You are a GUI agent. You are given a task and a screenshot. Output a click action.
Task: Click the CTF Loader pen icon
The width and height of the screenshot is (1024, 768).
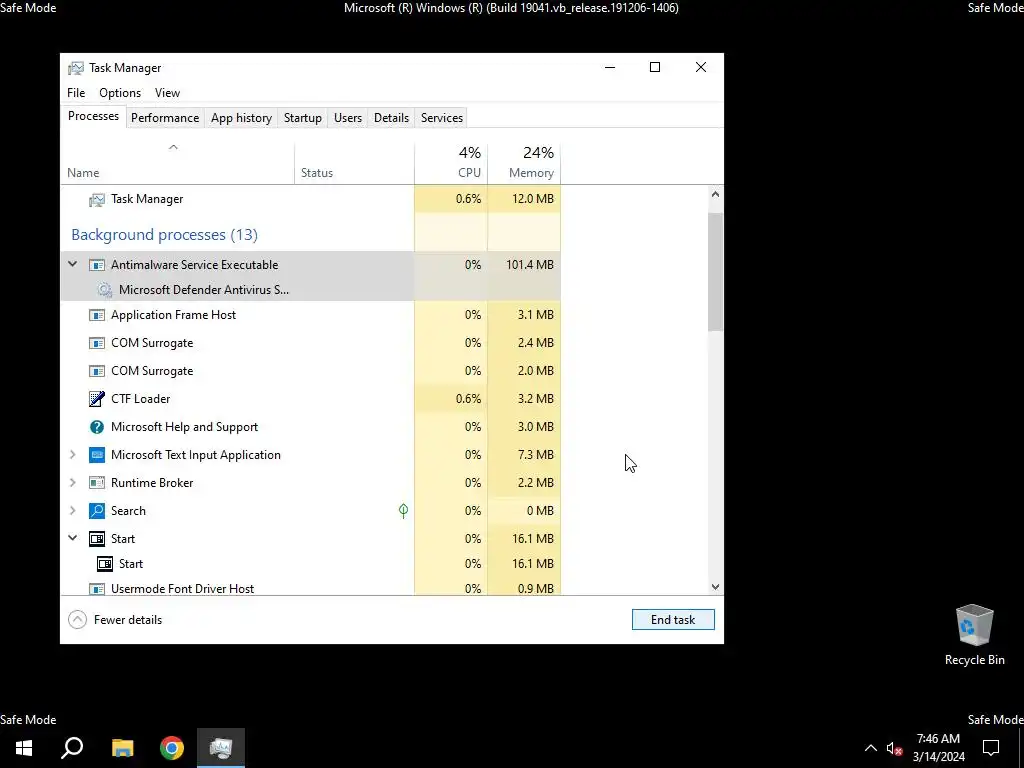tap(97, 398)
